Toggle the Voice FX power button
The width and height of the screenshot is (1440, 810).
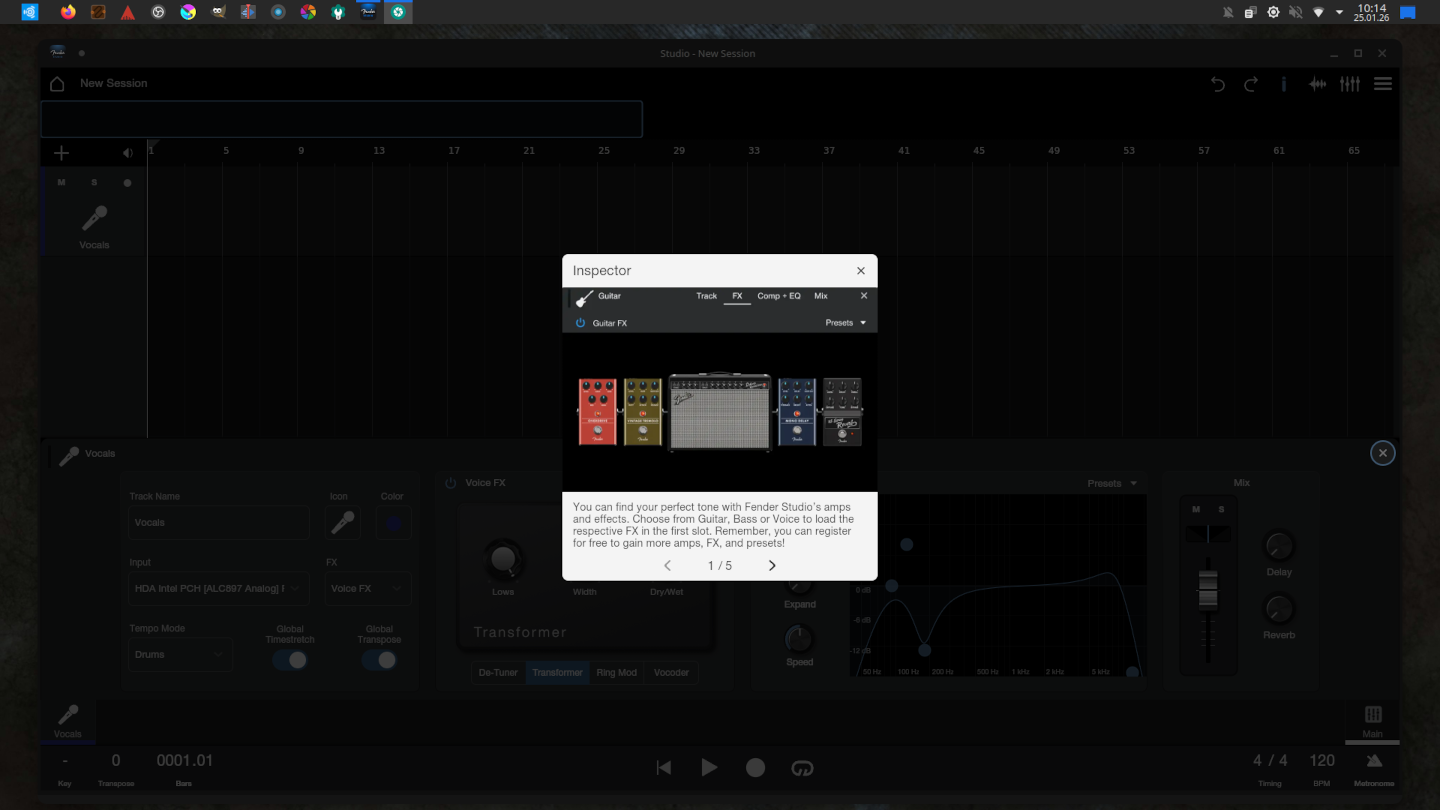click(450, 483)
